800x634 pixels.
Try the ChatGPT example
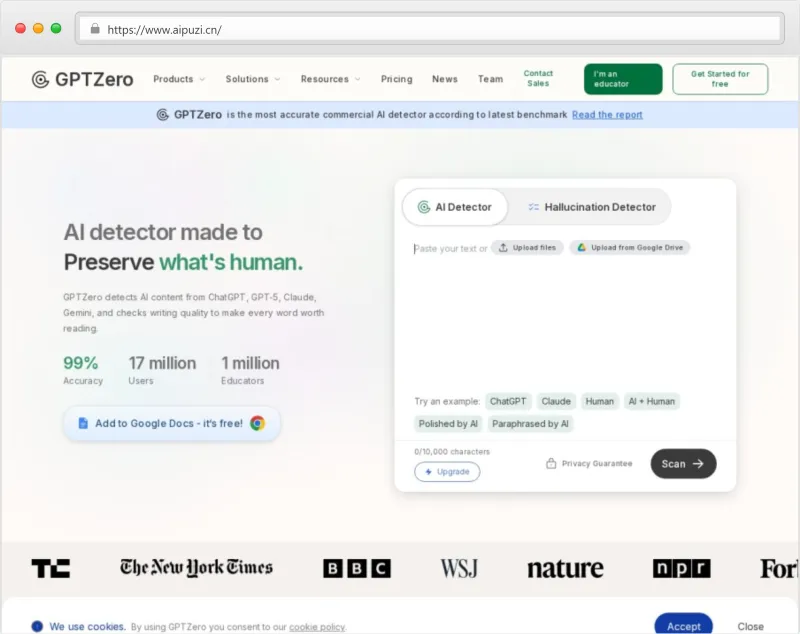pos(508,401)
